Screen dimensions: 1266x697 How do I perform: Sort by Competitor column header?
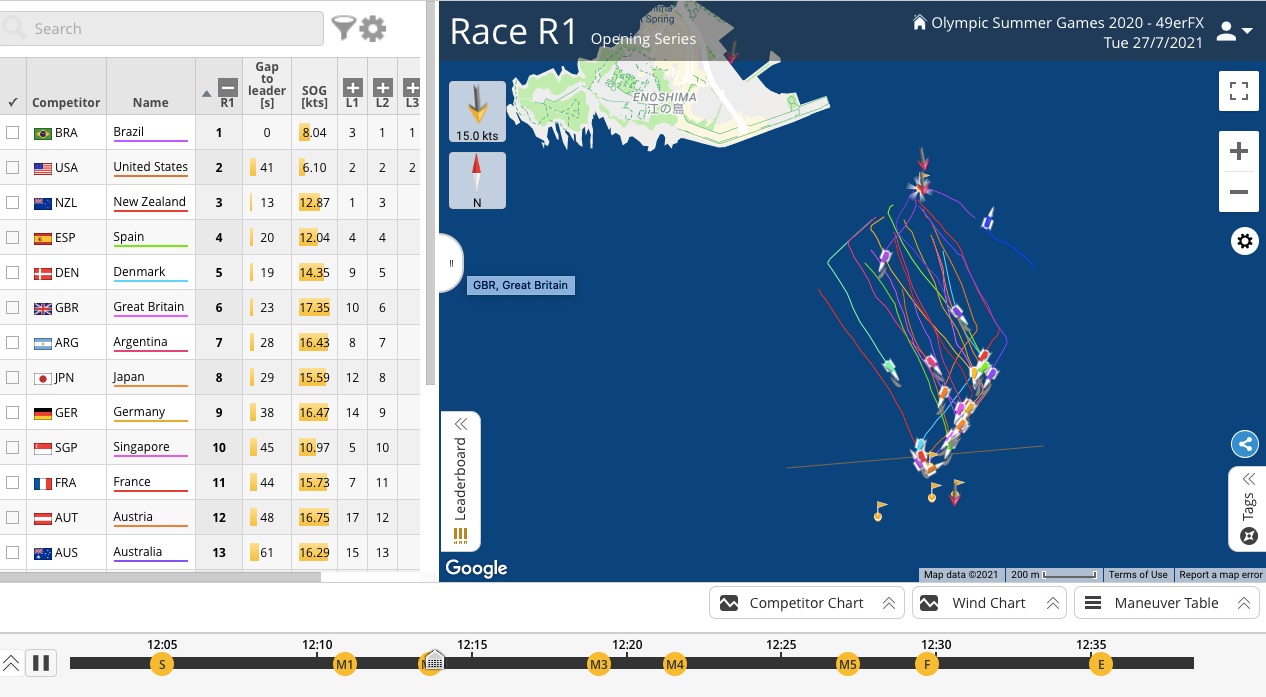click(x=66, y=102)
